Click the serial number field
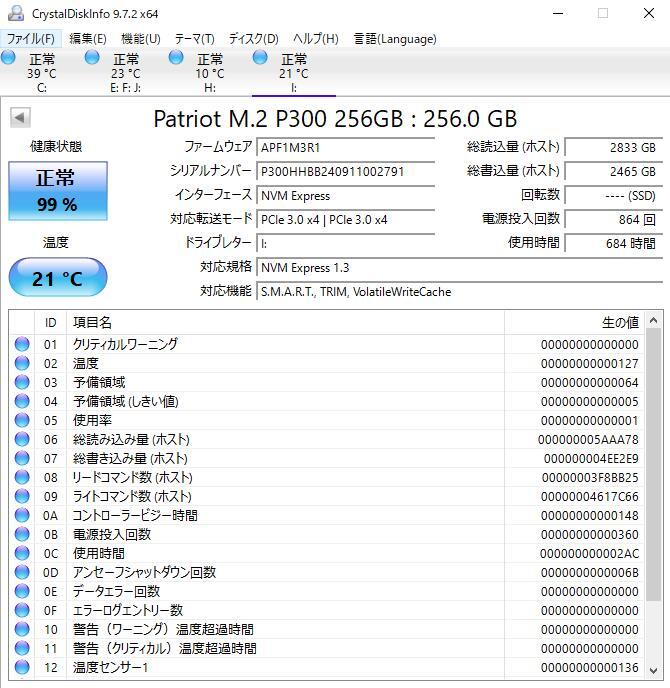This screenshot has height=688, width=670. coord(345,171)
